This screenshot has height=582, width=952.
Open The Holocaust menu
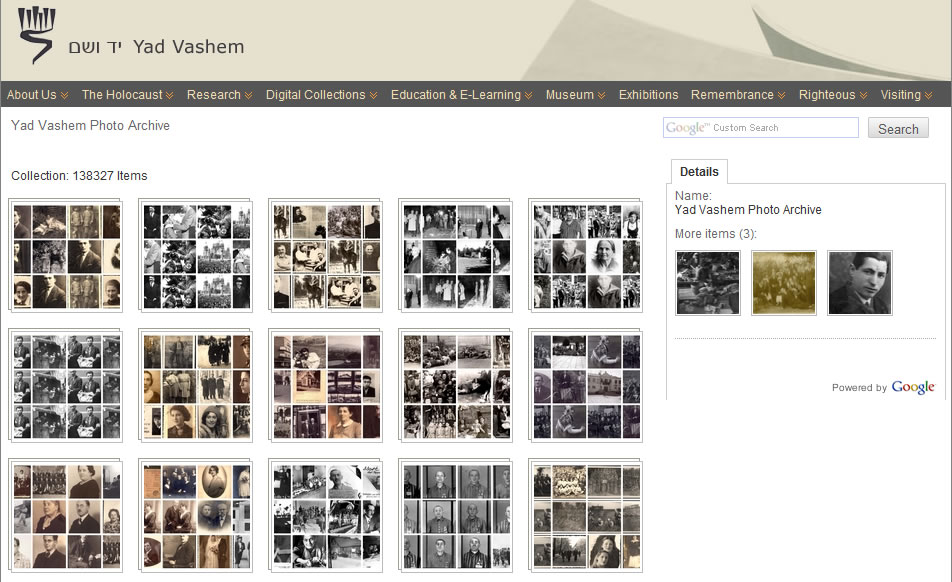click(x=122, y=95)
